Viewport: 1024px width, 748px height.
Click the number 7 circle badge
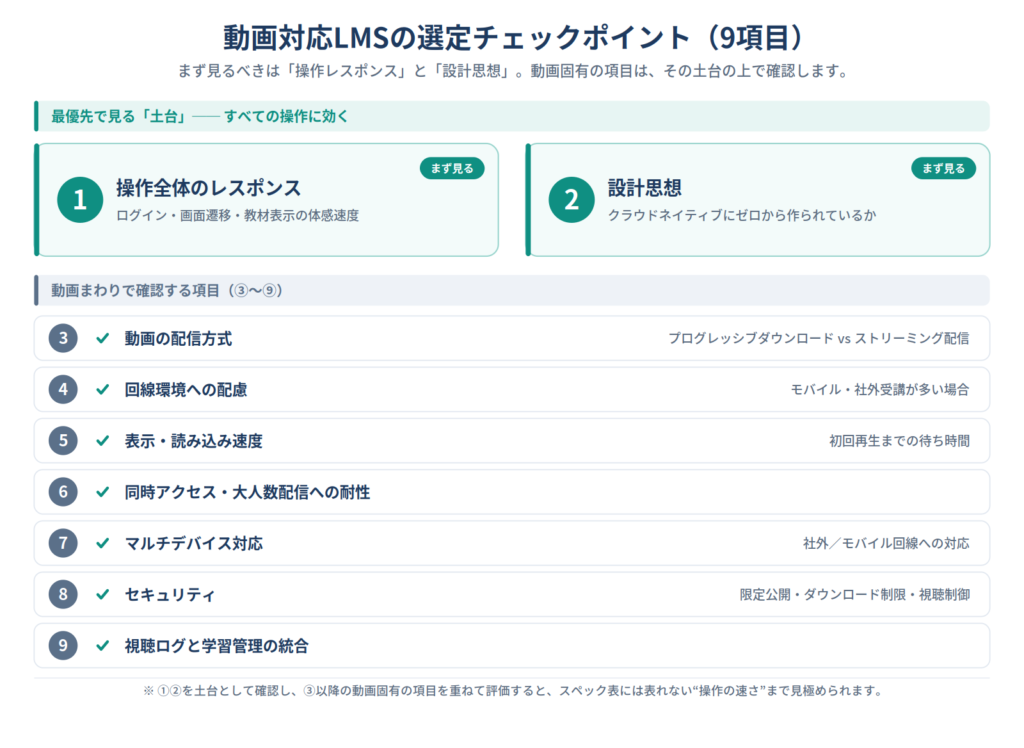click(x=63, y=543)
